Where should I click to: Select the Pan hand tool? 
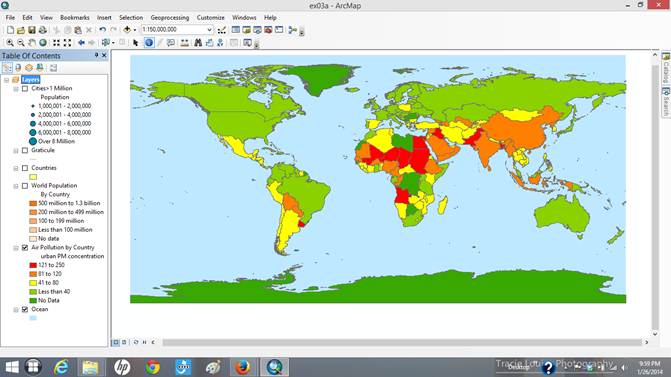32,43
